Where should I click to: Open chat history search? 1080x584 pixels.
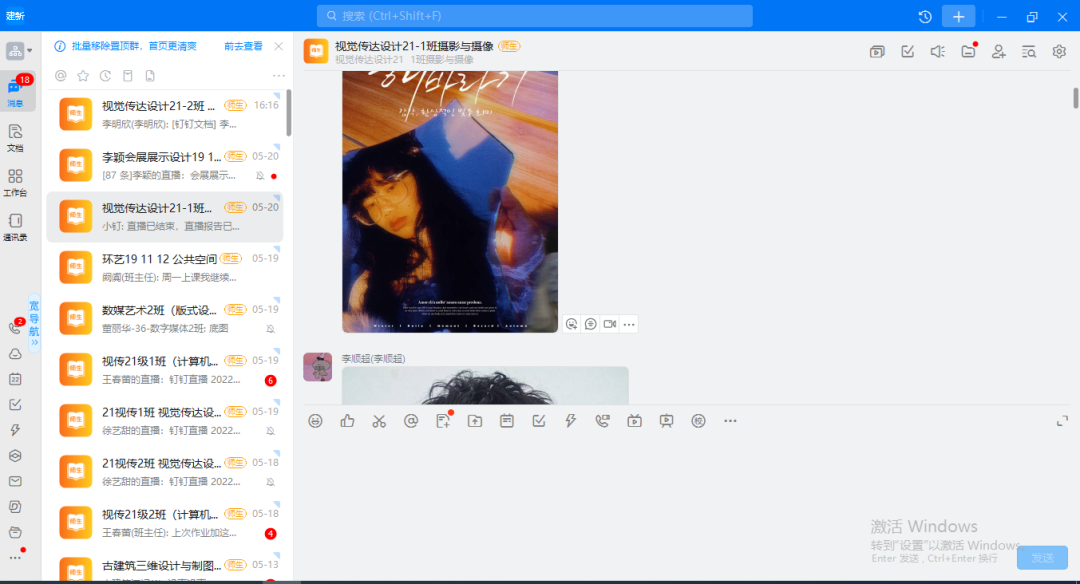tap(1028, 51)
